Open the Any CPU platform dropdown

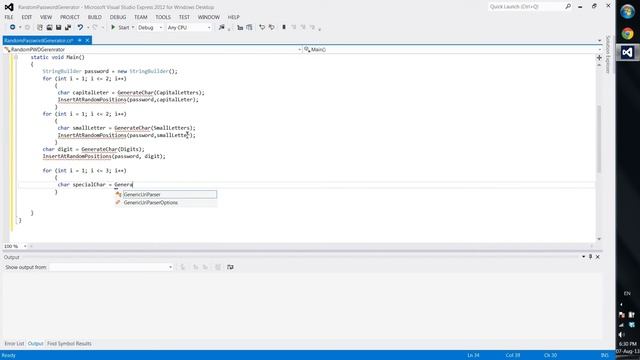[189, 27]
